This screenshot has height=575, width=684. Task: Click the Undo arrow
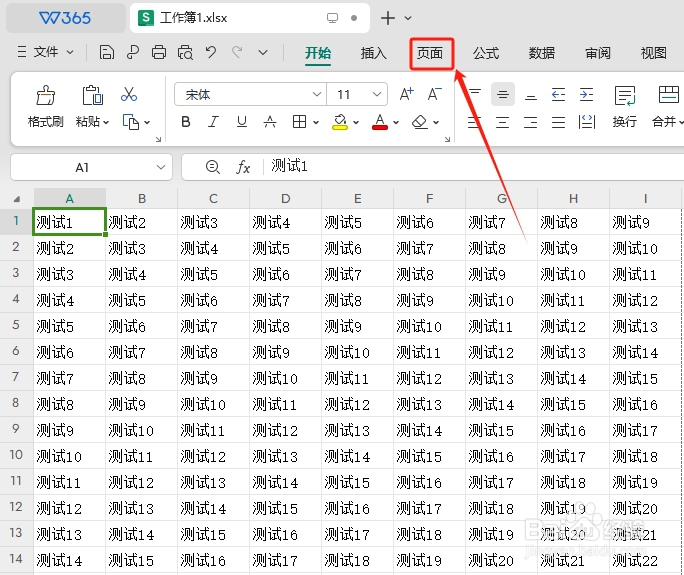[211, 52]
